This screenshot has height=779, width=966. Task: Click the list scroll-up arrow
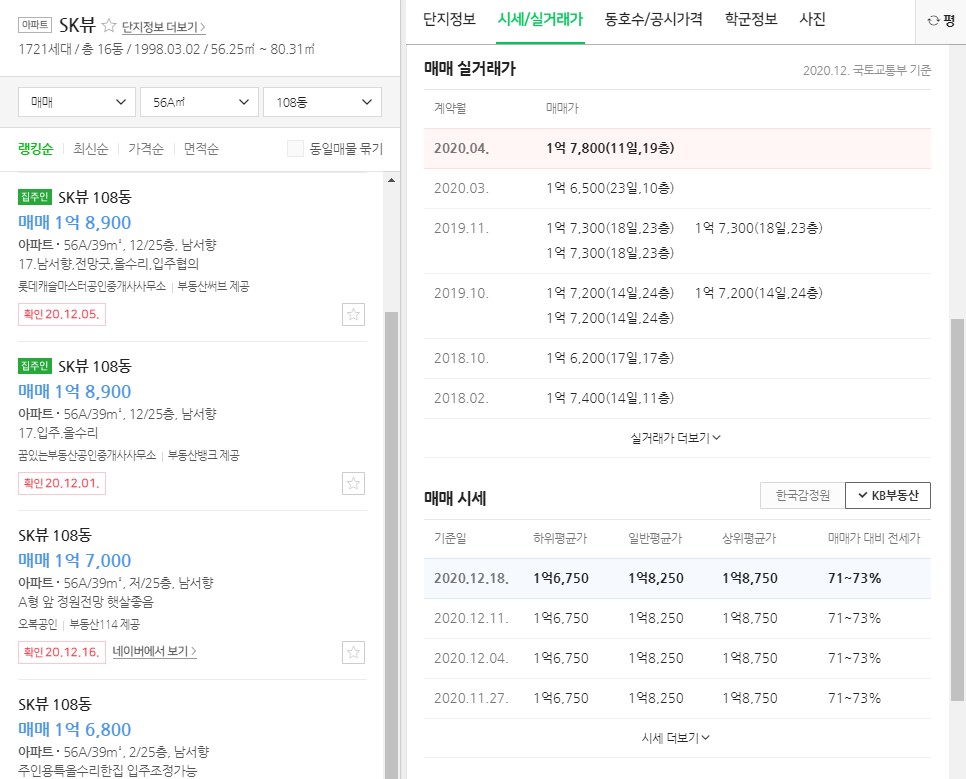click(x=391, y=180)
